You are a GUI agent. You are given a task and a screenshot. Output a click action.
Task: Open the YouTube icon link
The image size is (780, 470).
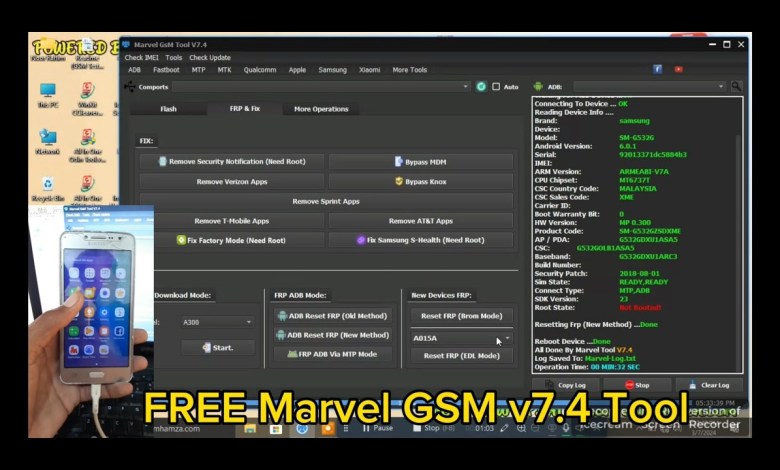tap(679, 70)
